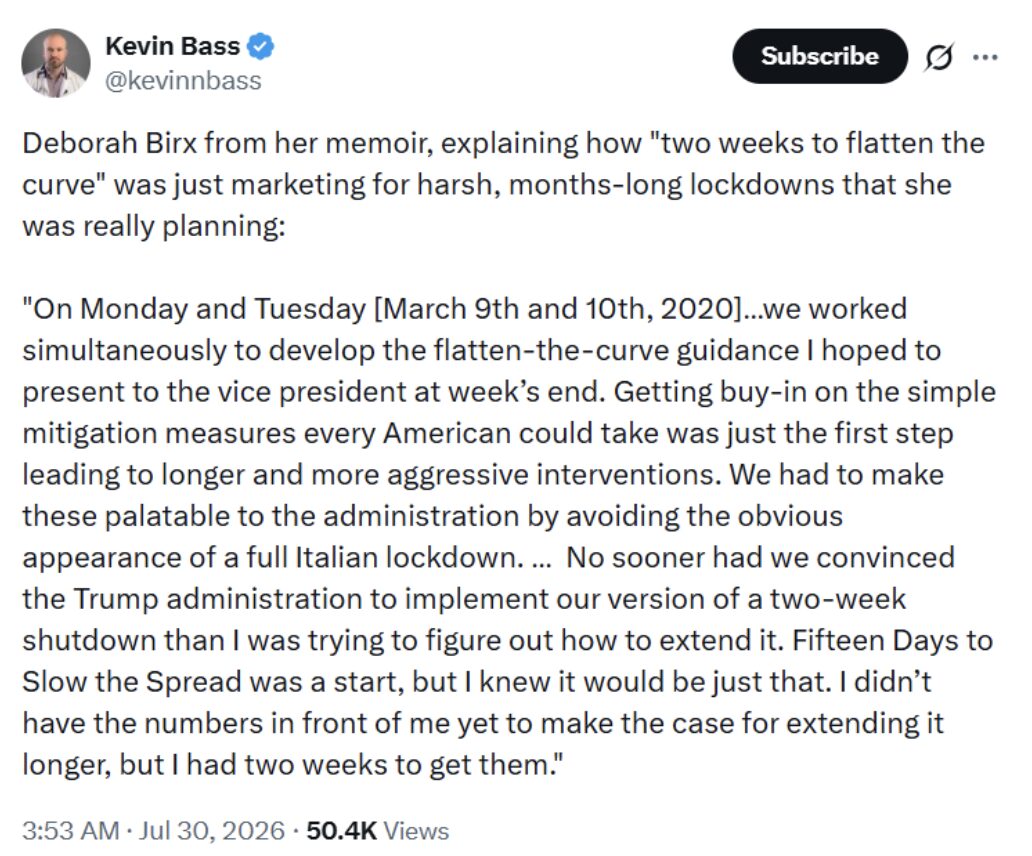Image resolution: width=1032 pixels, height=856 pixels.
Task: Click the Jul 30, 2026 date
Action: tap(212, 830)
